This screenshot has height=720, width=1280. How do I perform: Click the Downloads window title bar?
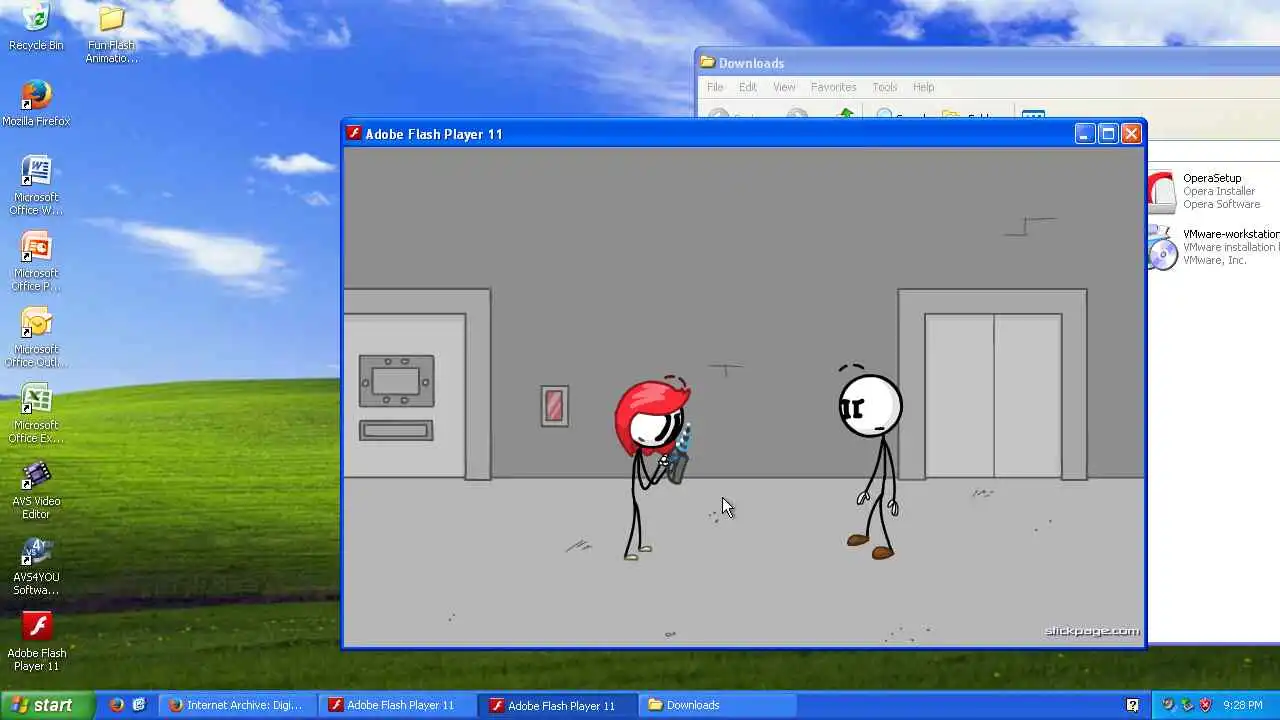click(x=988, y=63)
